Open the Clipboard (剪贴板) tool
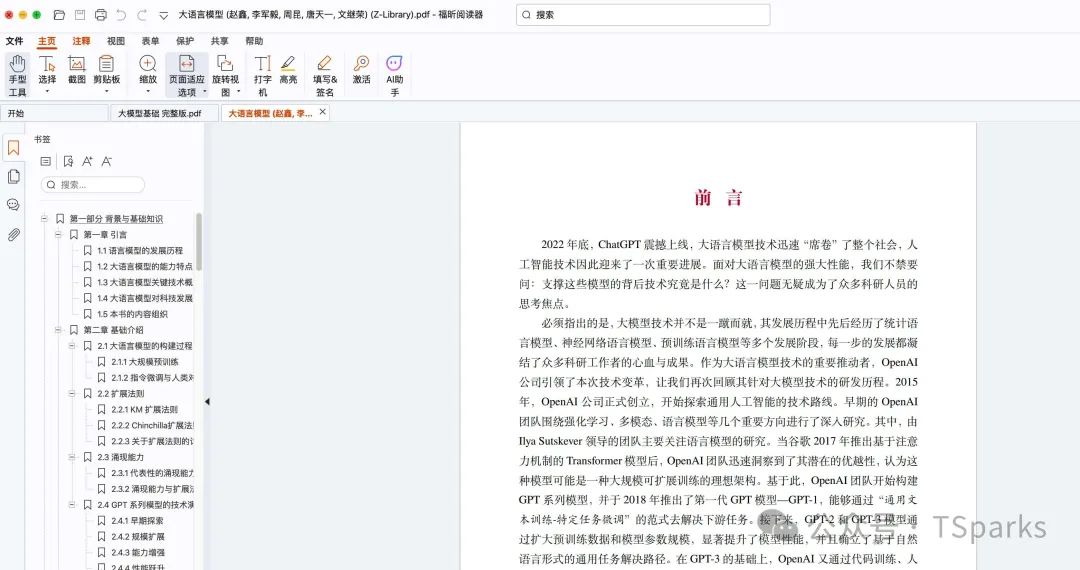Image resolution: width=1080 pixels, height=570 pixels. coord(106,70)
